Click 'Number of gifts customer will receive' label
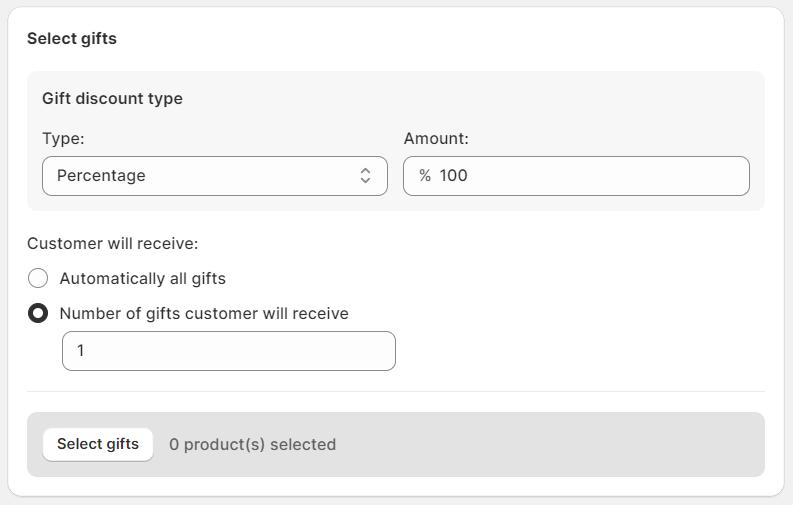 (x=204, y=313)
